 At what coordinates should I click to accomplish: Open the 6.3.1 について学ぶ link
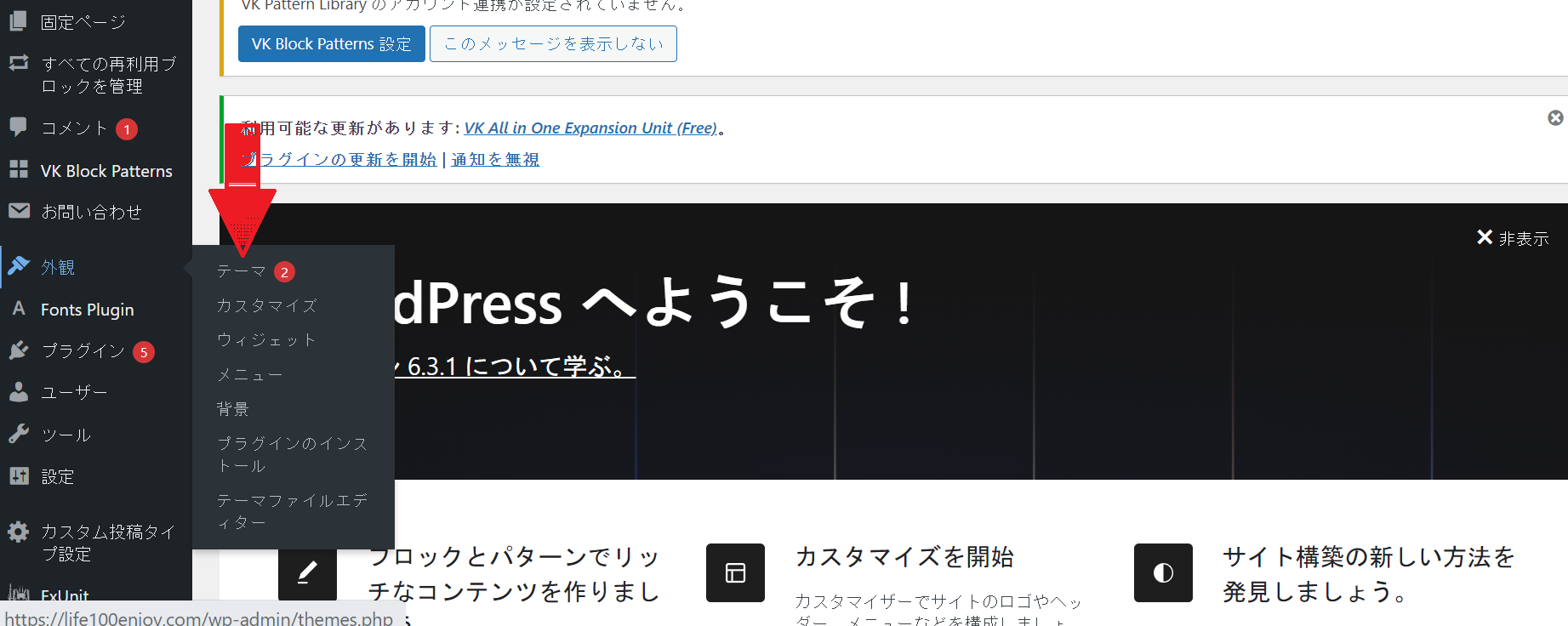pyautogui.click(x=514, y=367)
